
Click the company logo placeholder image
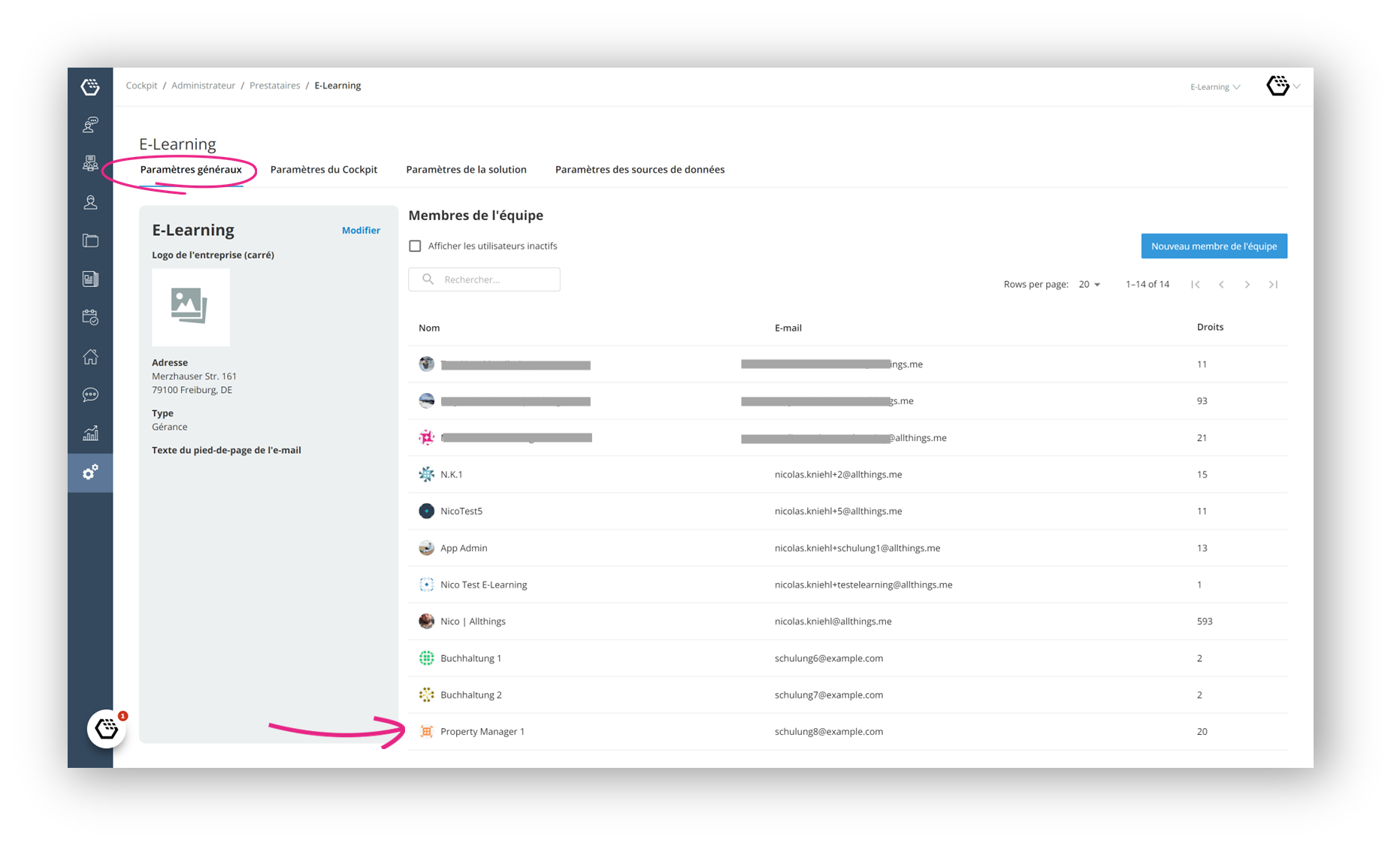[191, 307]
